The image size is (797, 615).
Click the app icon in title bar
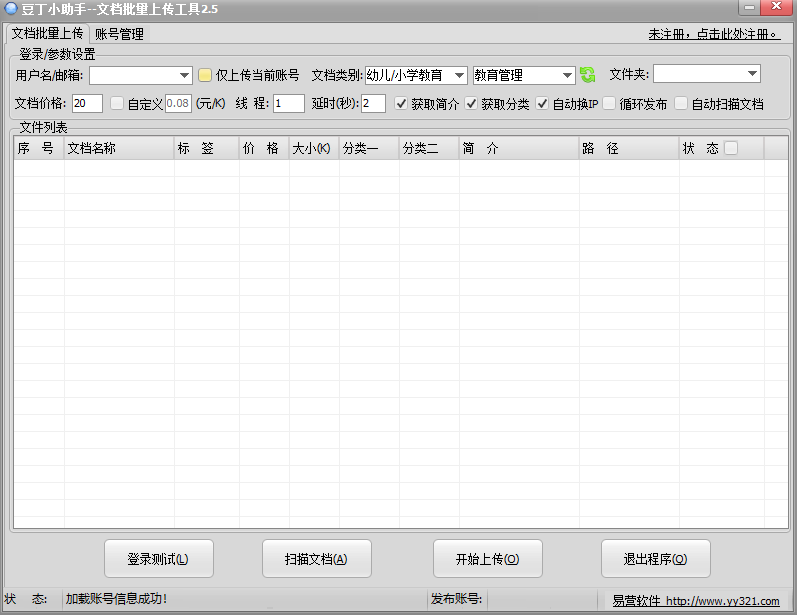11,8
